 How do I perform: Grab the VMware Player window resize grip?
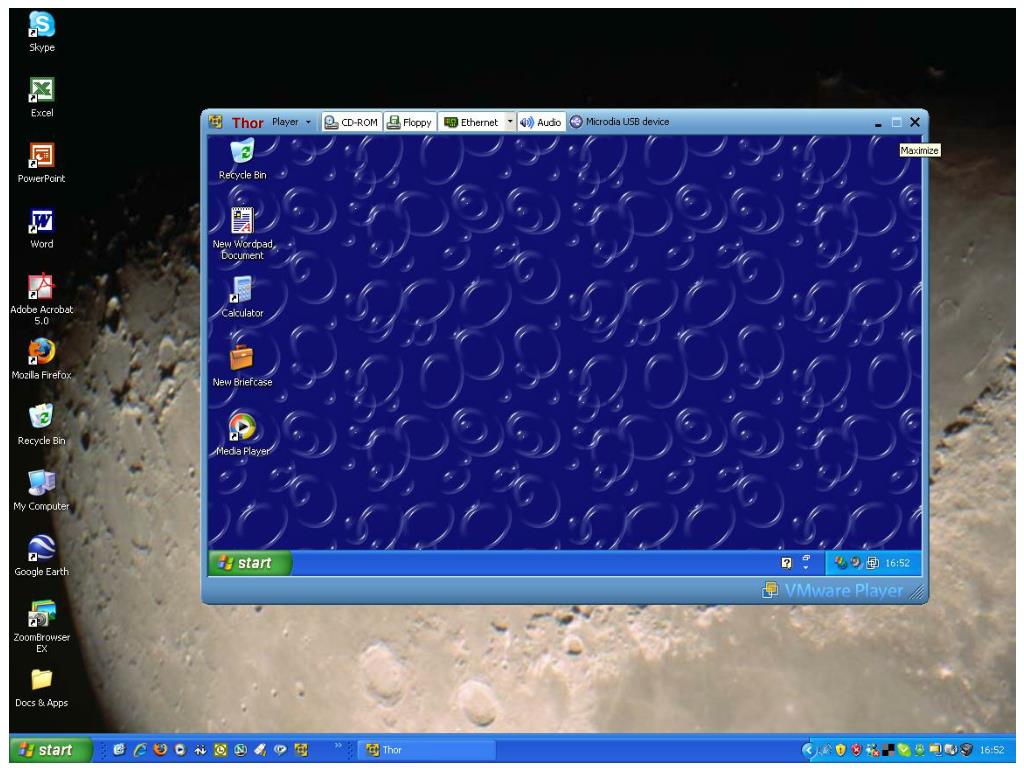[x=917, y=592]
